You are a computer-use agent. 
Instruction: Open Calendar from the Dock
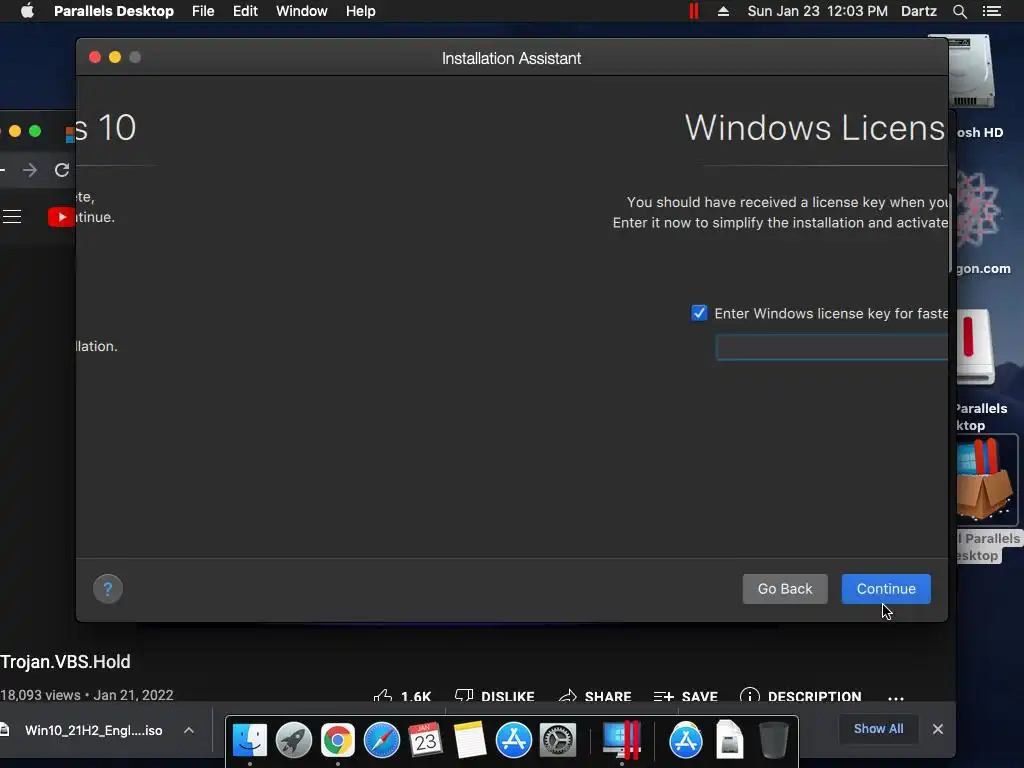pos(425,740)
